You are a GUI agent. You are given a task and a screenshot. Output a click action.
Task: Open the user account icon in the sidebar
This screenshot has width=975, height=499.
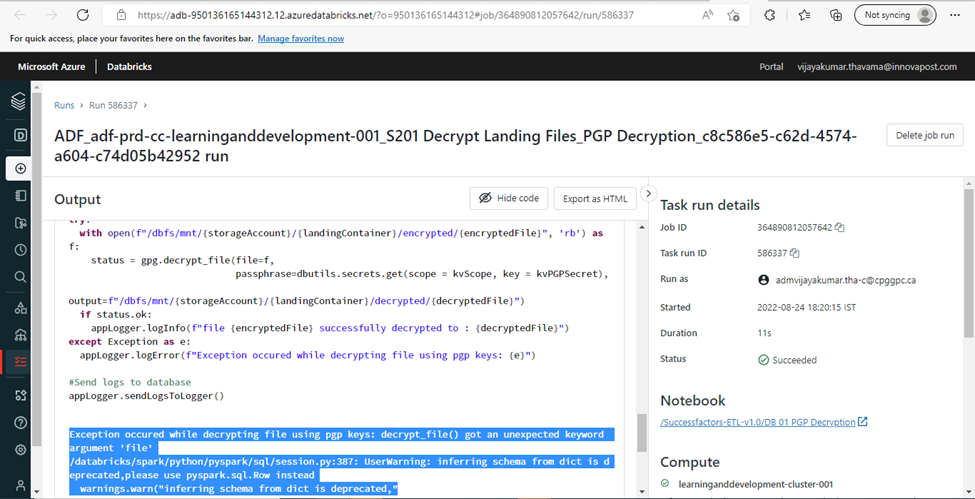pos(20,485)
